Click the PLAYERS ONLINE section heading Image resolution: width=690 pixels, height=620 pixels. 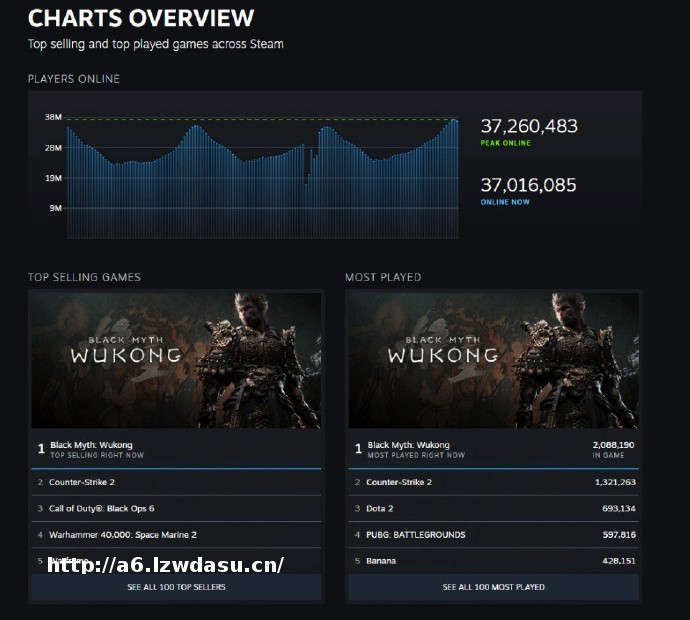pyautogui.click(x=73, y=79)
